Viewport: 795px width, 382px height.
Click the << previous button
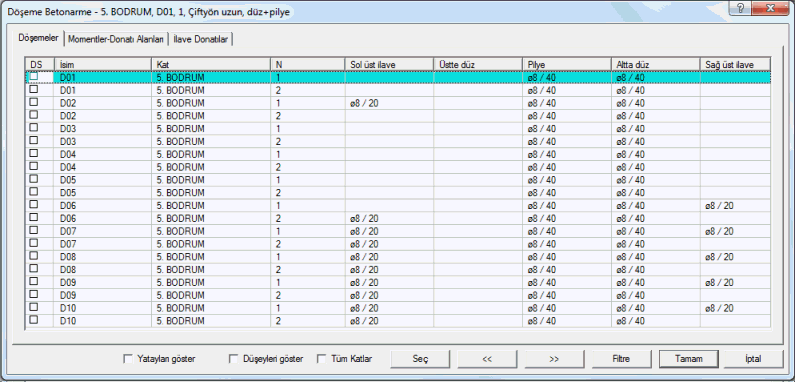(487, 359)
